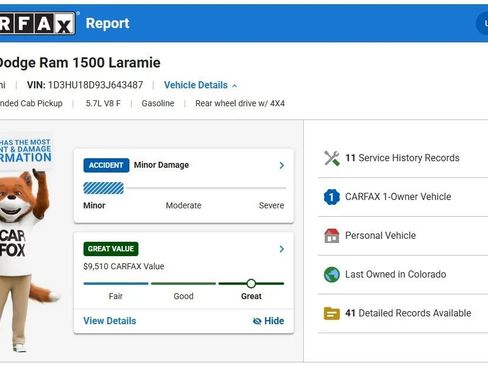Open the Great Value card chevron
This screenshot has height=366, width=488.
click(x=282, y=249)
